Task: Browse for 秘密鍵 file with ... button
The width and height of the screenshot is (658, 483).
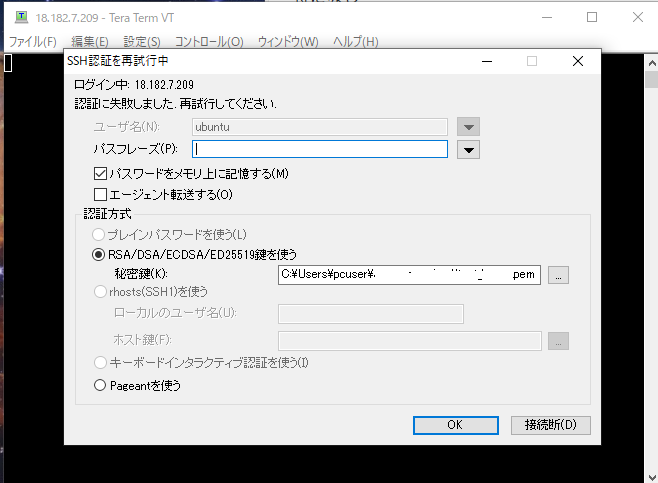Action: [558, 275]
